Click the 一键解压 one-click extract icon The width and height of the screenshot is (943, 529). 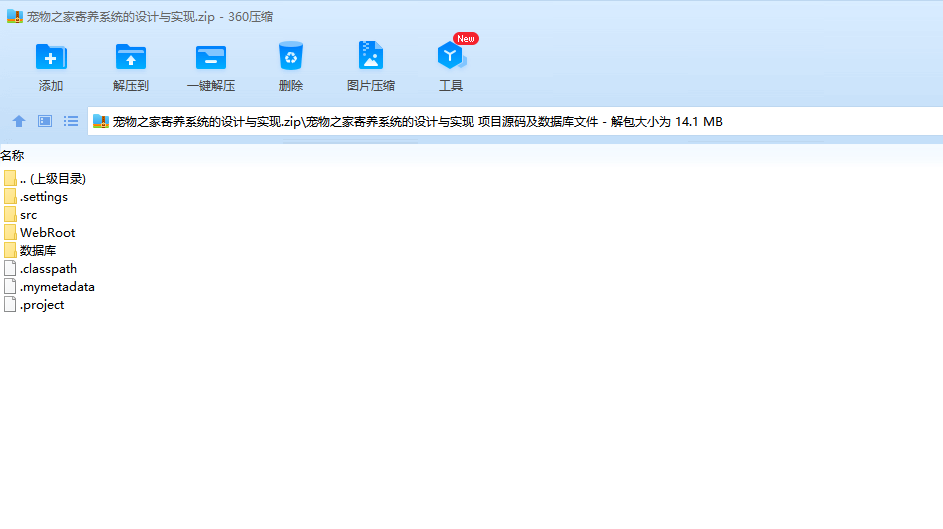tap(210, 58)
